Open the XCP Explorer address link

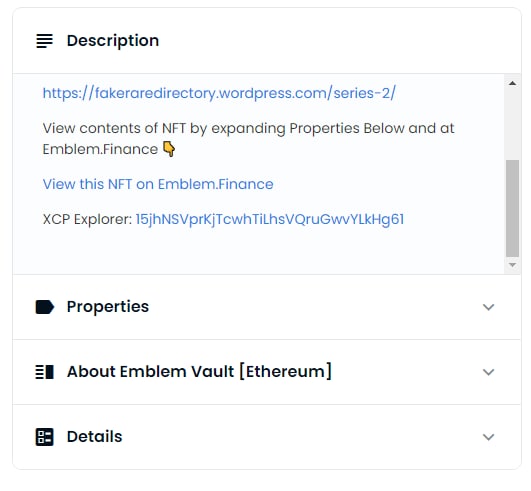click(270, 219)
